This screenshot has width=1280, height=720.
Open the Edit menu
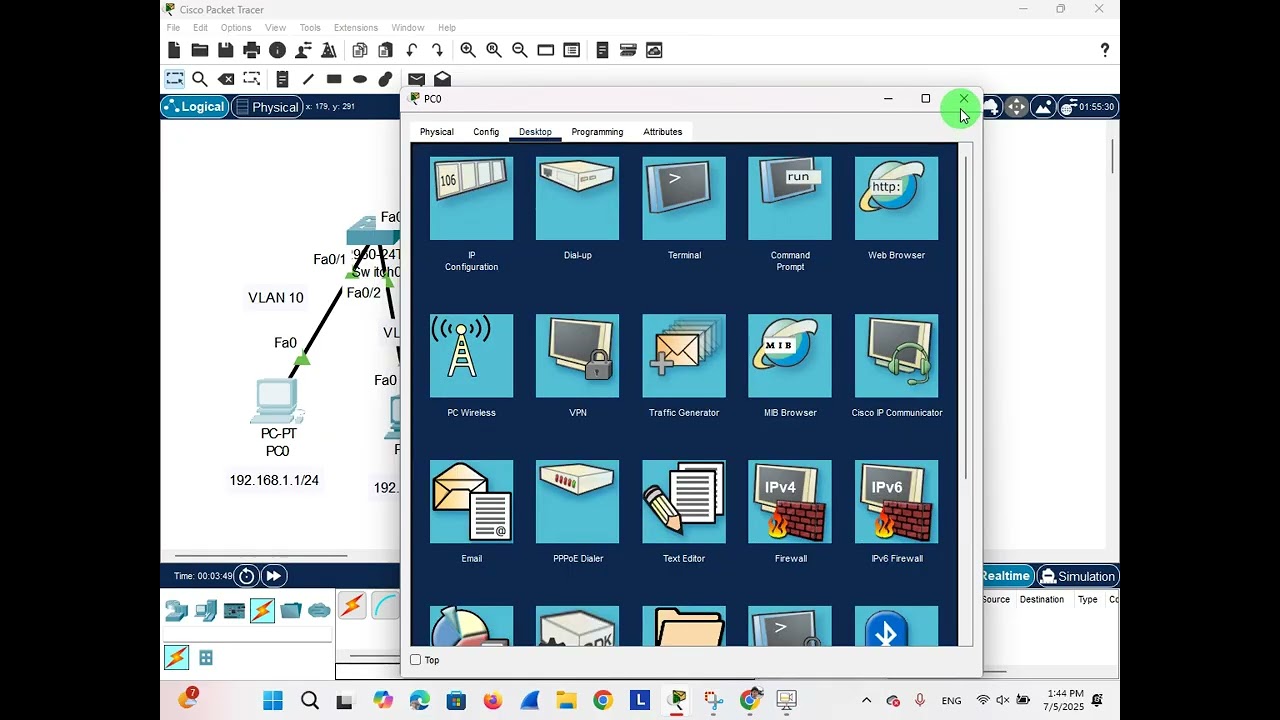pyautogui.click(x=201, y=28)
